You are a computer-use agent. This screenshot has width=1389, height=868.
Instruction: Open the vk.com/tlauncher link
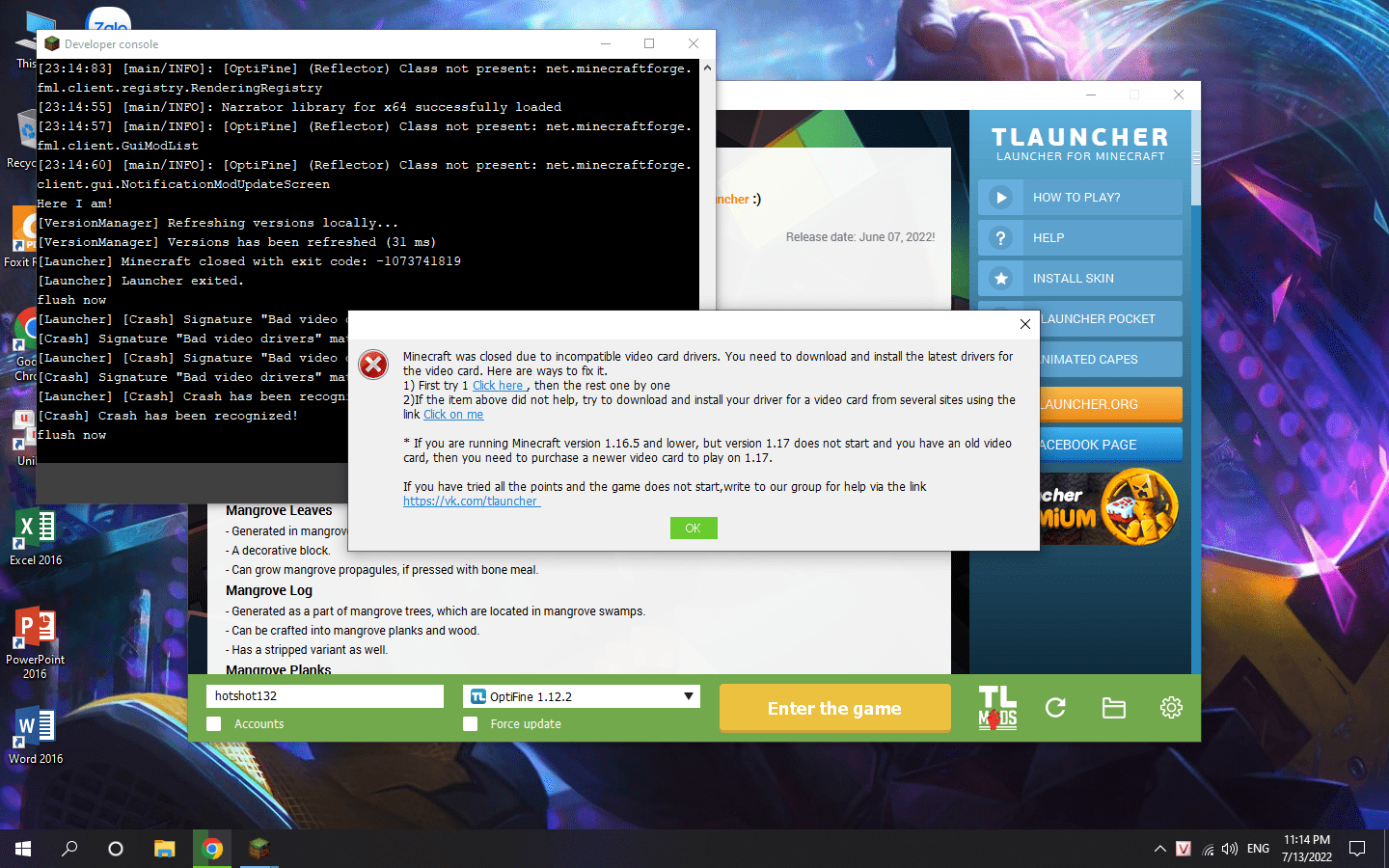tap(471, 502)
